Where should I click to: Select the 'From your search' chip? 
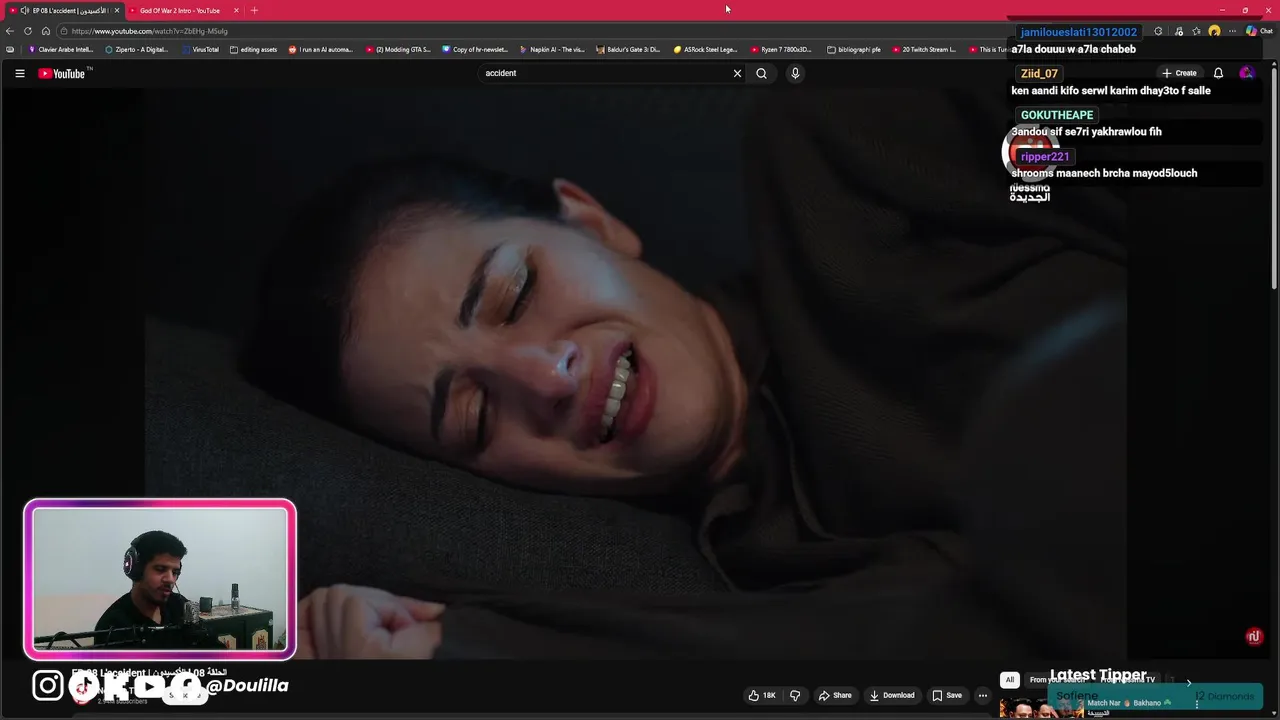coord(1056,680)
